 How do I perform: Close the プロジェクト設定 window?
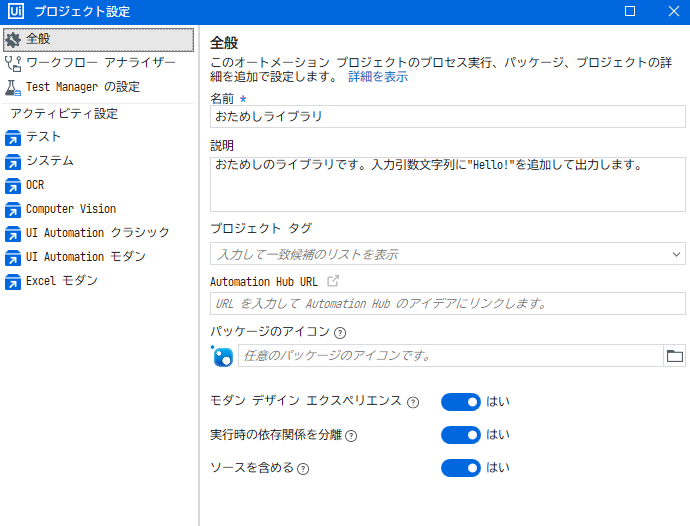(673, 11)
